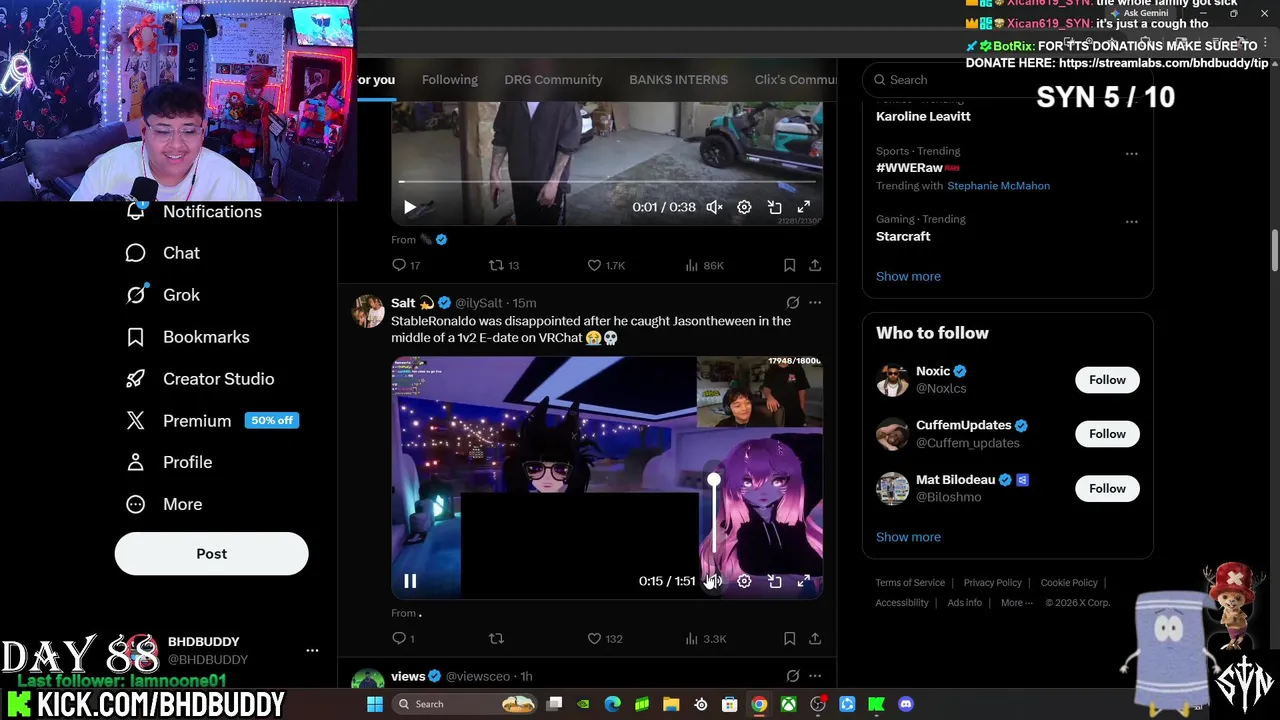Open more options on Salt's tweet

click(815, 302)
